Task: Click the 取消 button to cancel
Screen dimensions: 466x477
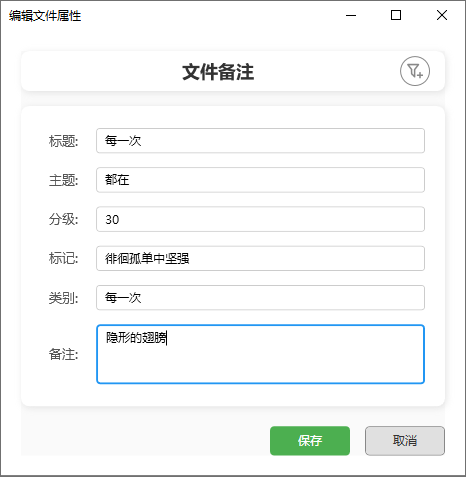Action: [405, 441]
